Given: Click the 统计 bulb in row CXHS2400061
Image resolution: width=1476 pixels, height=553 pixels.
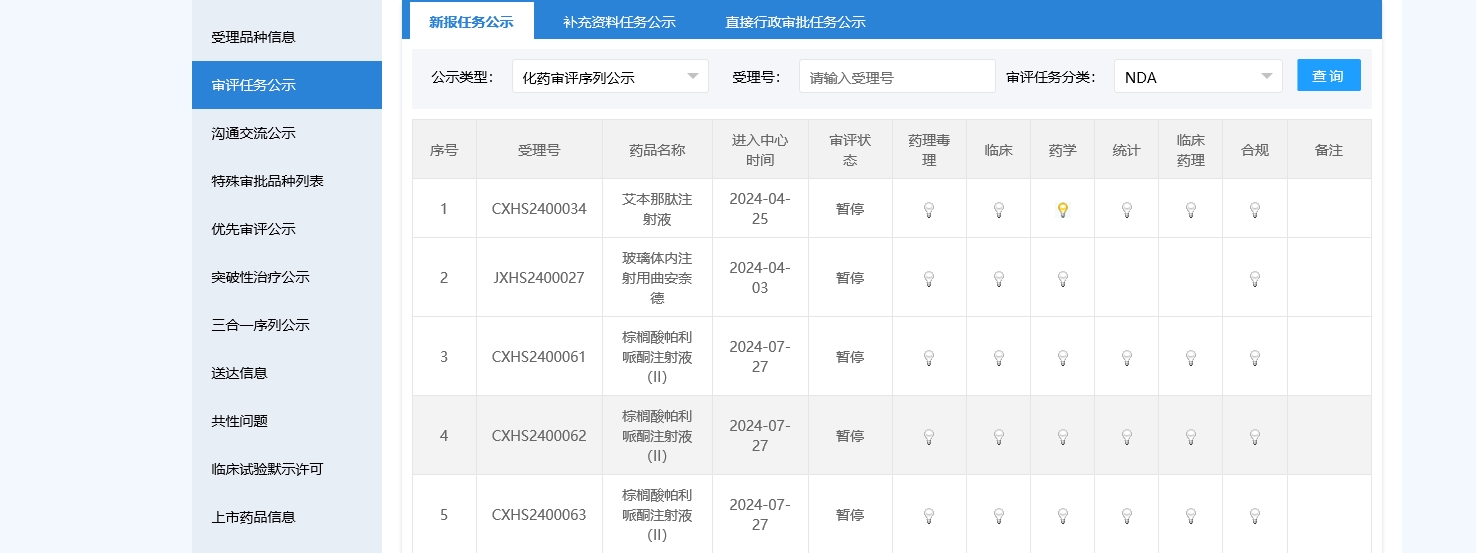Looking at the screenshot, I should tap(1127, 358).
